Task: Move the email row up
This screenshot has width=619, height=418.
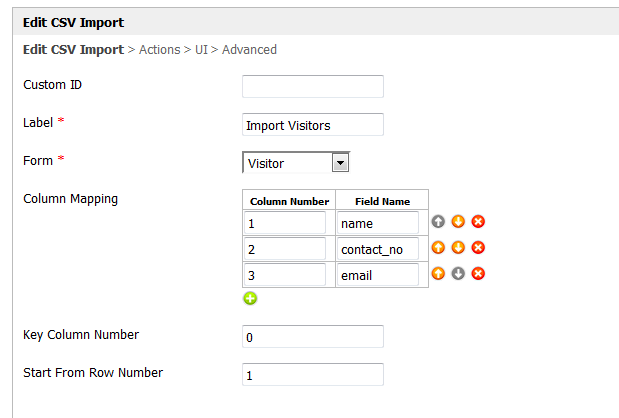Action: [438, 274]
